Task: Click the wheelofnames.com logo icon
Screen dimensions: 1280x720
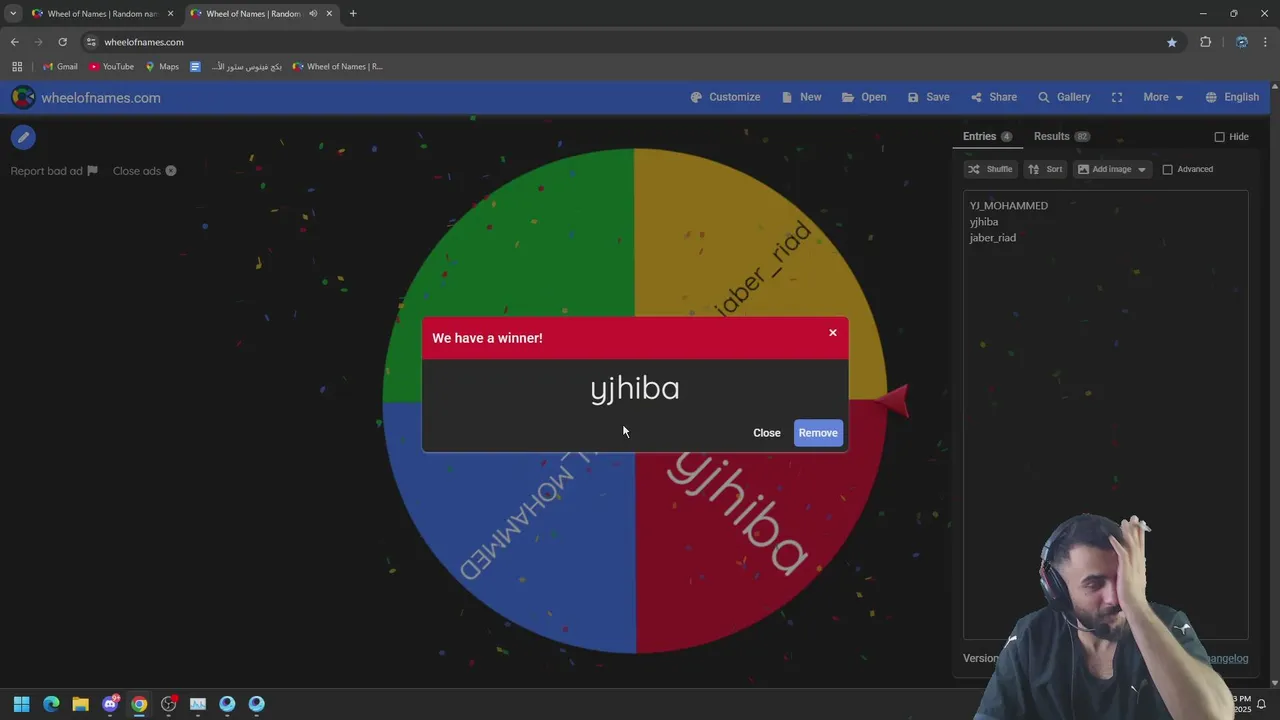Action: (23, 97)
